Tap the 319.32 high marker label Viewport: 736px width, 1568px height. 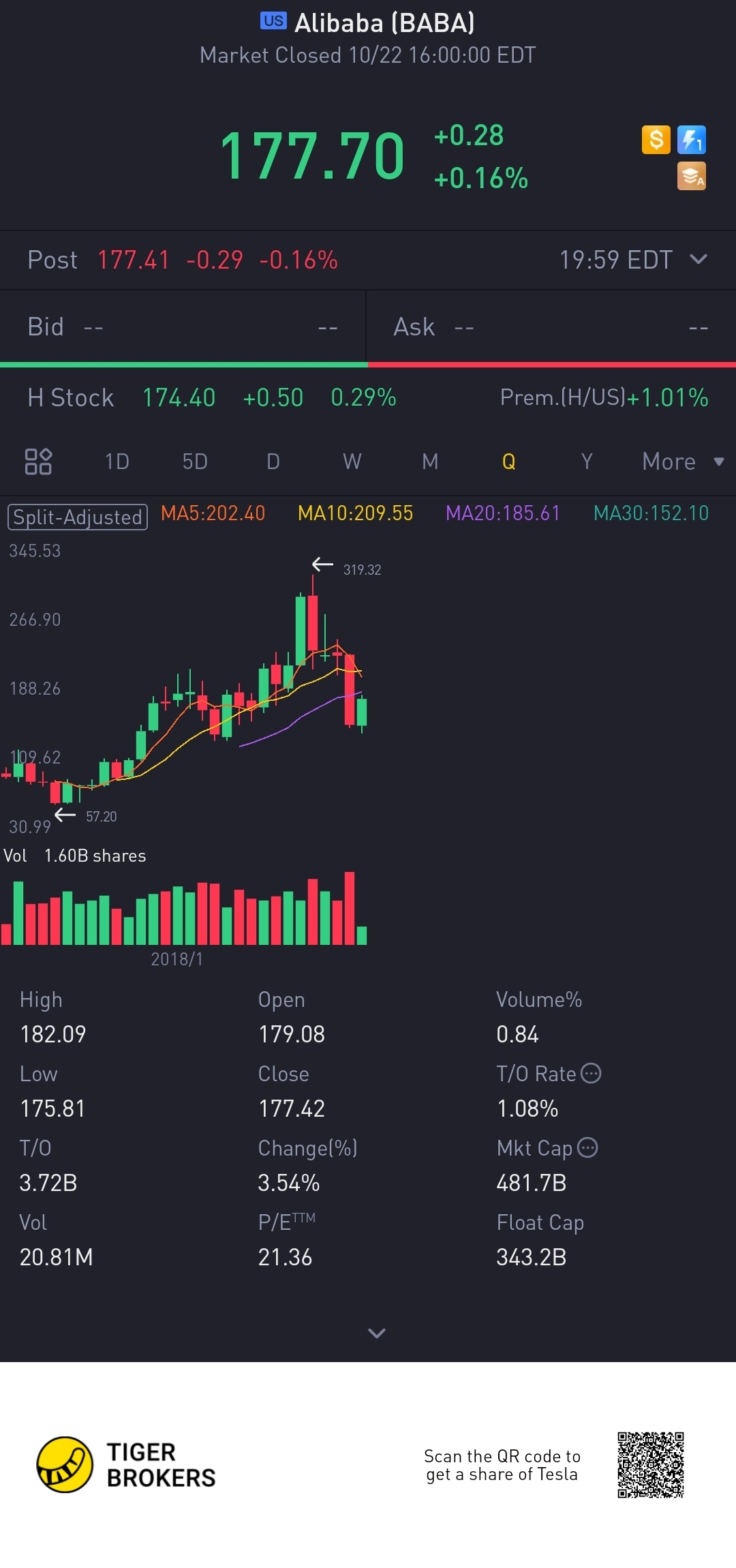(362, 569)
